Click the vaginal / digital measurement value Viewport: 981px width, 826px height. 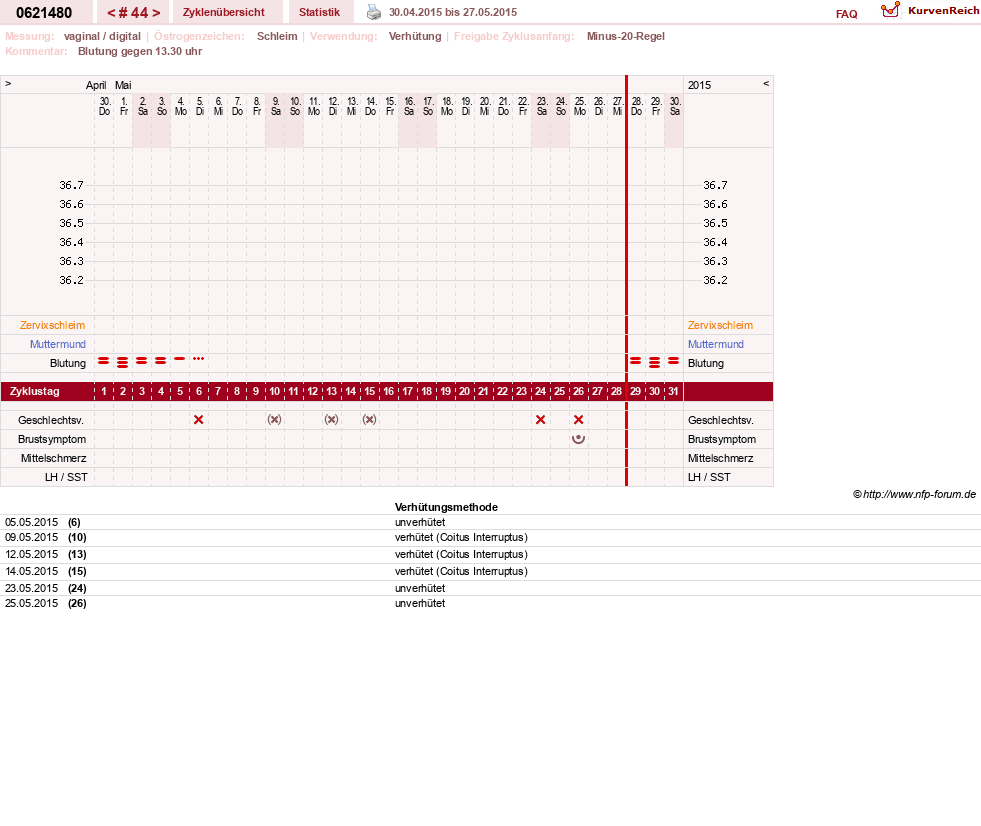(x=102, y=36)
